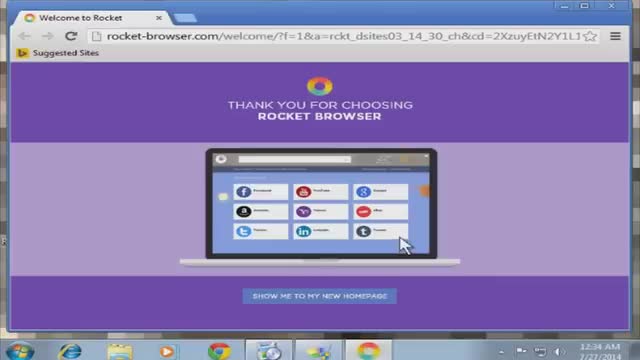Open Windows Media Player from taskbar
Image resolution: width=640 pixels, height=360 pixels.
click(x=167, y=351)
